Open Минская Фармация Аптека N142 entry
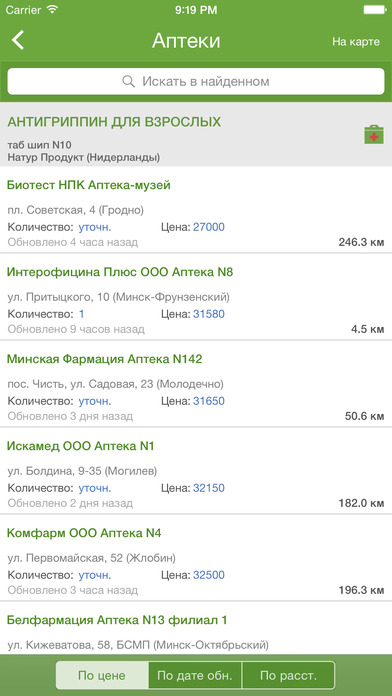The image size is (392, 696). tap(196, 384)
